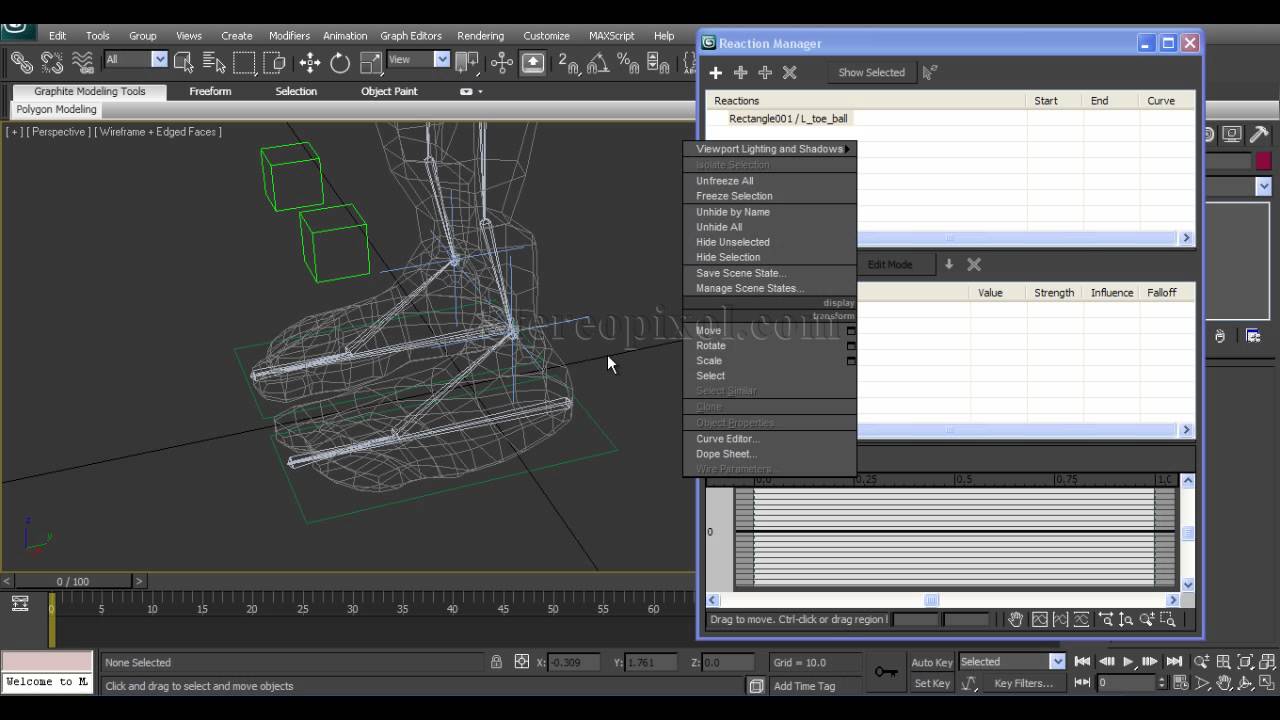Screen dimensions: 1280x720
Task: Pick the Select and Scale tool
Action: [x=371, y=62]
